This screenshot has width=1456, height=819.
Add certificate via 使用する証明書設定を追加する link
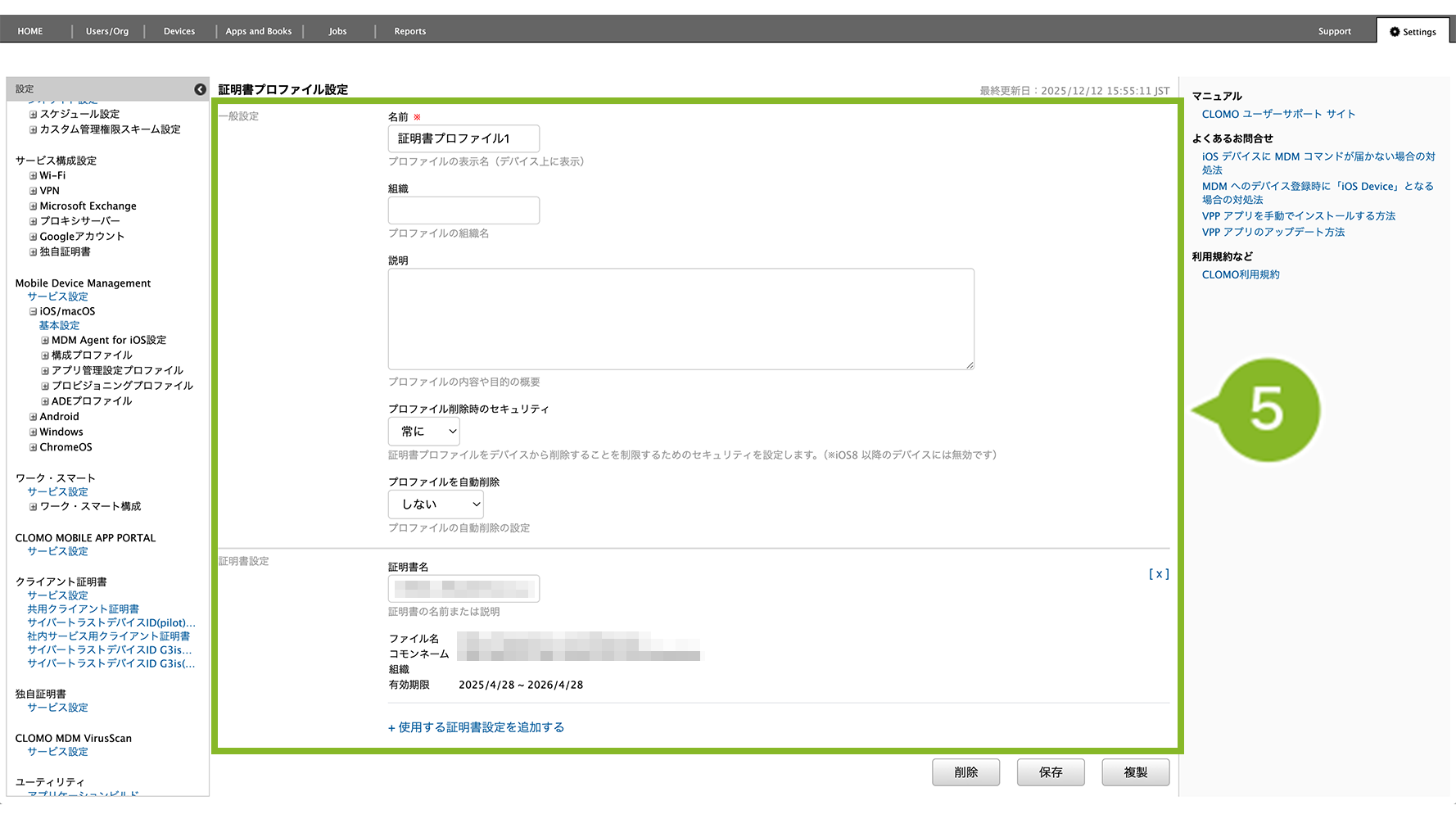[x=476, y=727]
